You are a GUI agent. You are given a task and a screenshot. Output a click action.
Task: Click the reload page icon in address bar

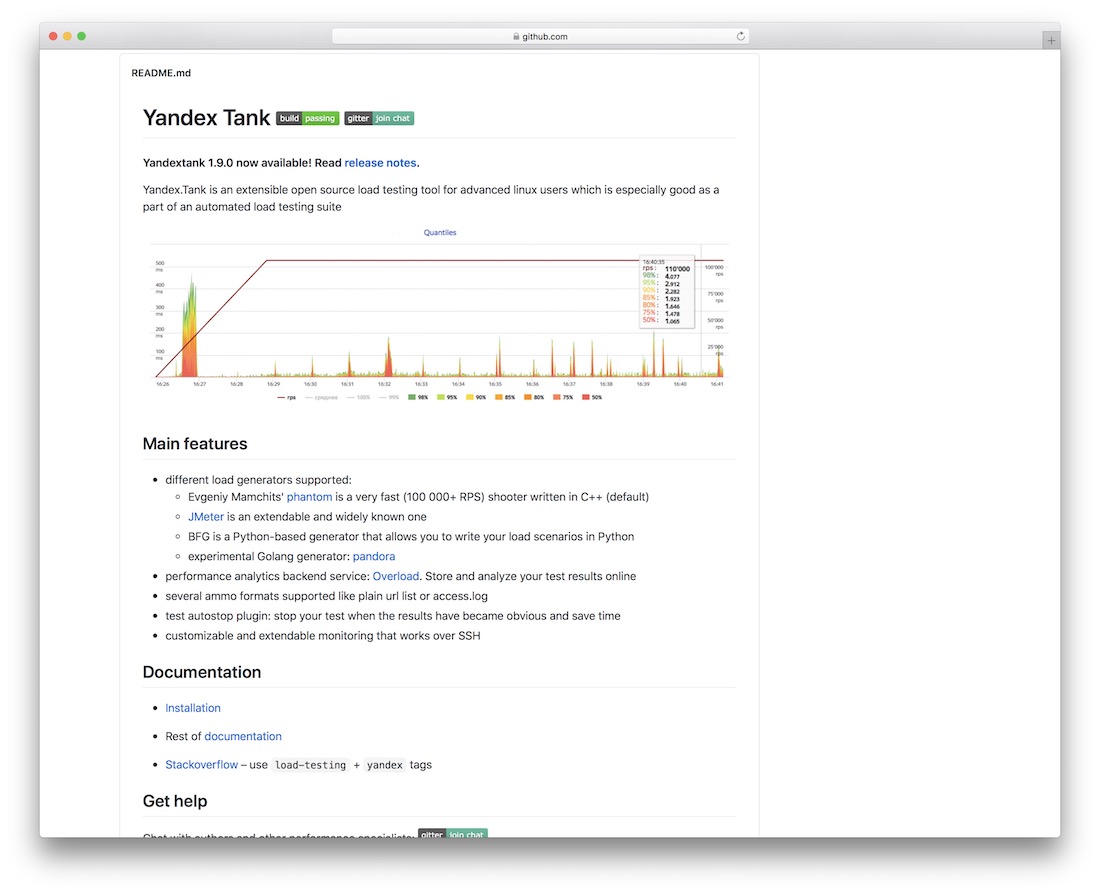(740, 36)
